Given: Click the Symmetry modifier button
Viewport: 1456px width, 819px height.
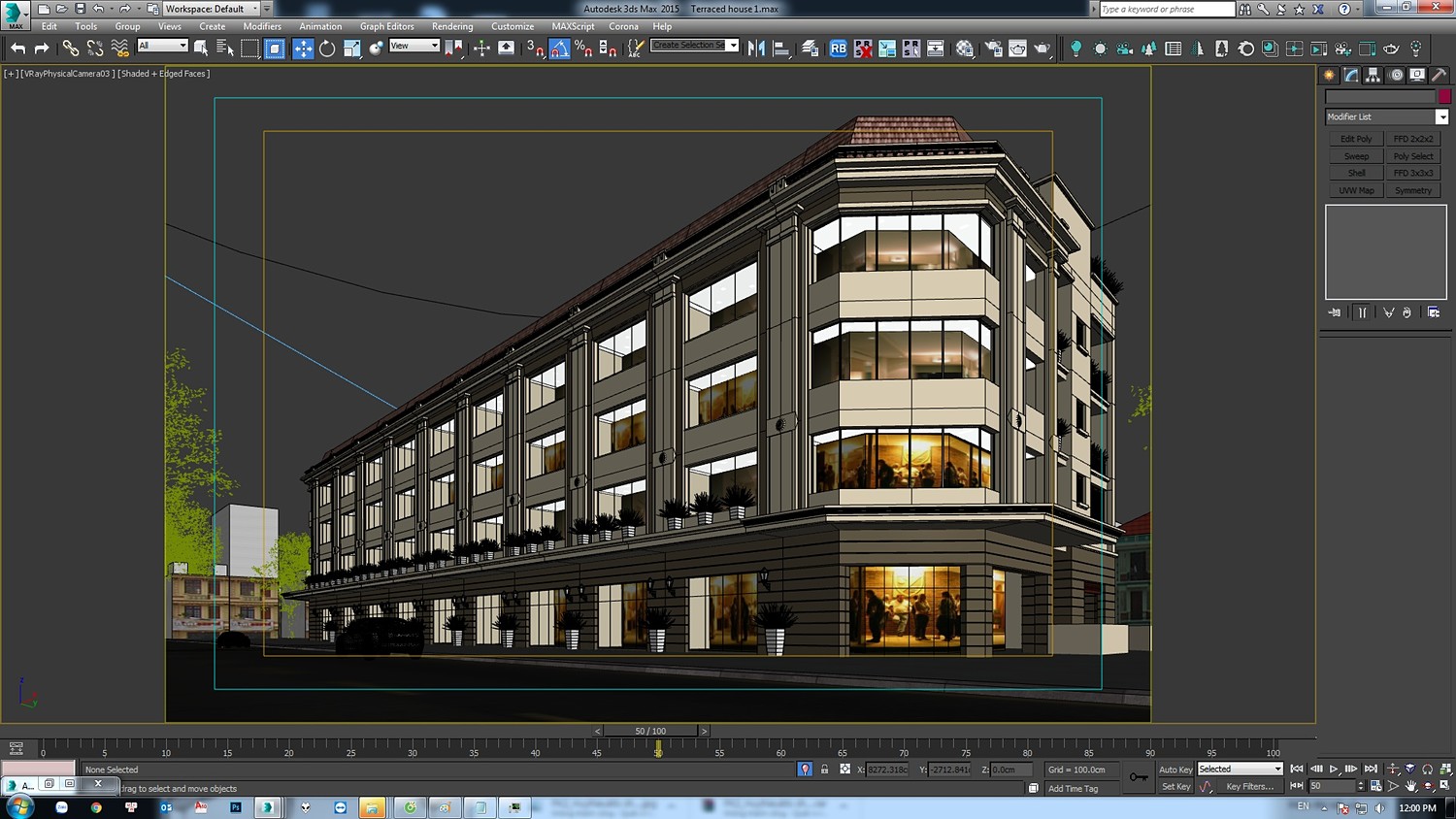Looking at the screenshot, I should [1412, 190].
